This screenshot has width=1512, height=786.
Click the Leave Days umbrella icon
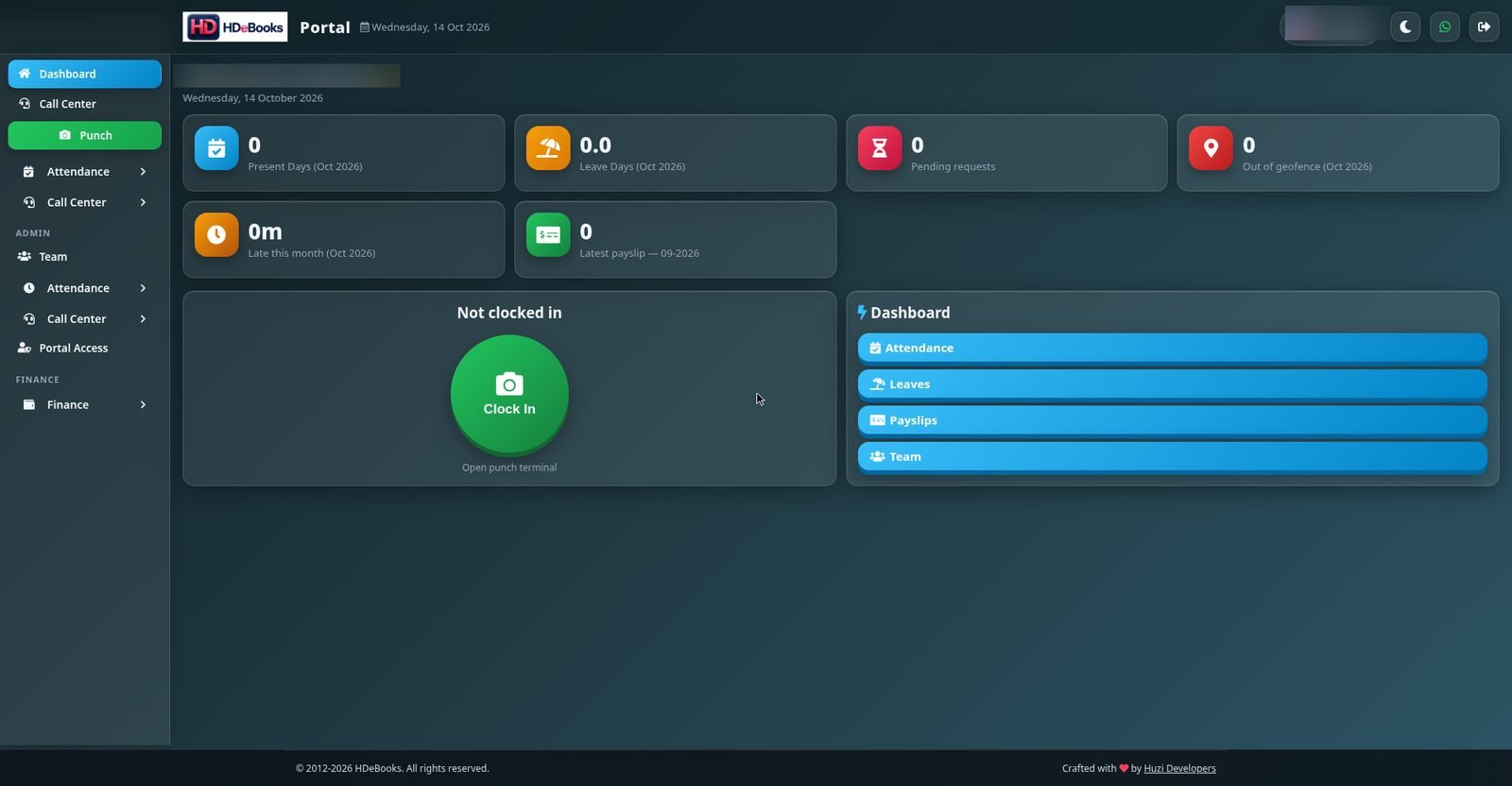548,148
